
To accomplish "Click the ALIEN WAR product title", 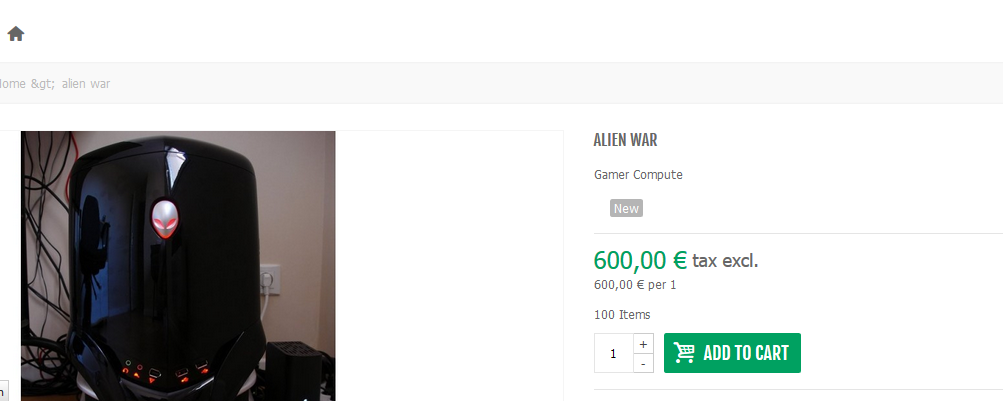I will 626,140.
